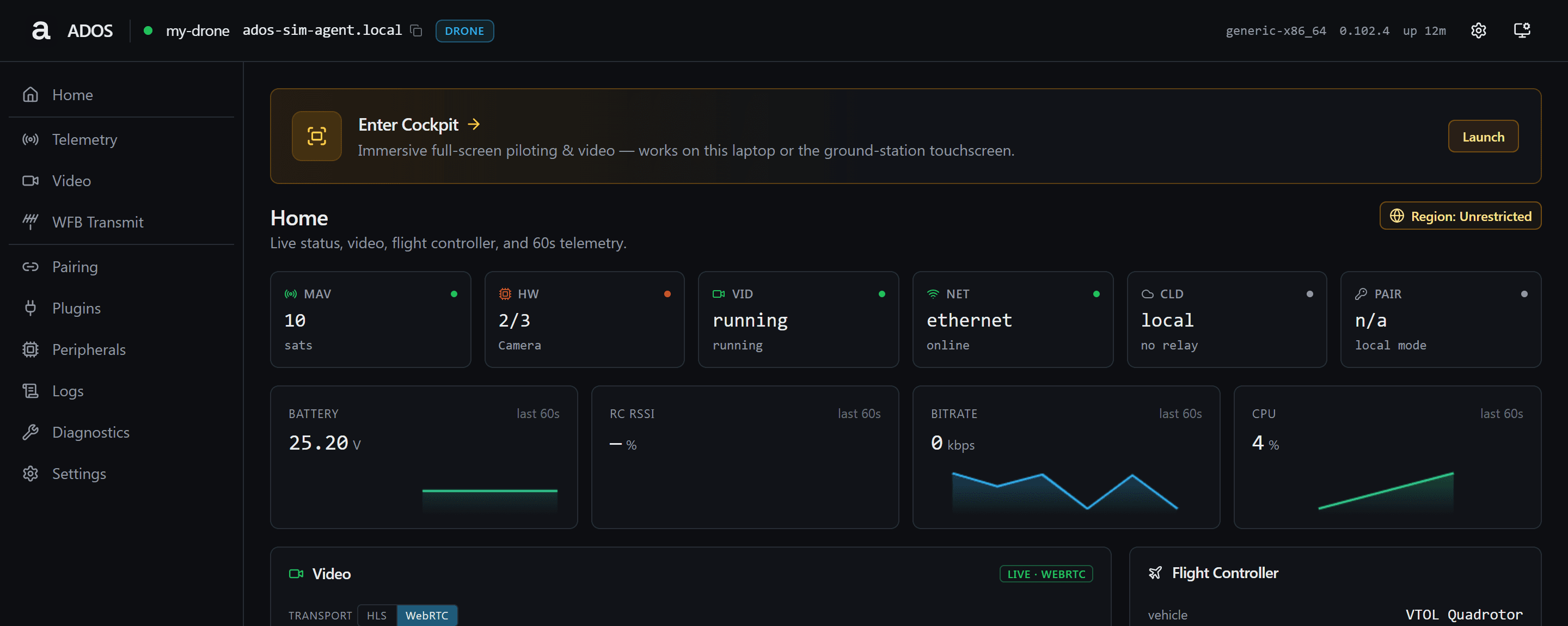The image size is (1568, 626).
Task: Click the Diagnostics wrench icon
Action: click(30, 433)
